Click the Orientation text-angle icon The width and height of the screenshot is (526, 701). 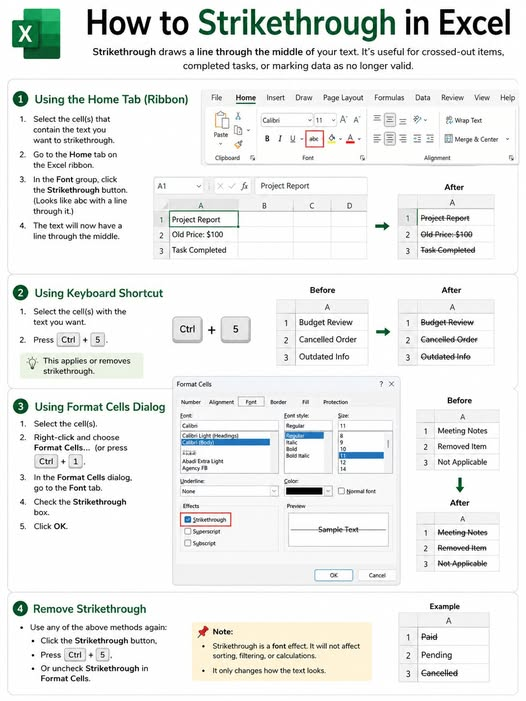click(417, 119)
